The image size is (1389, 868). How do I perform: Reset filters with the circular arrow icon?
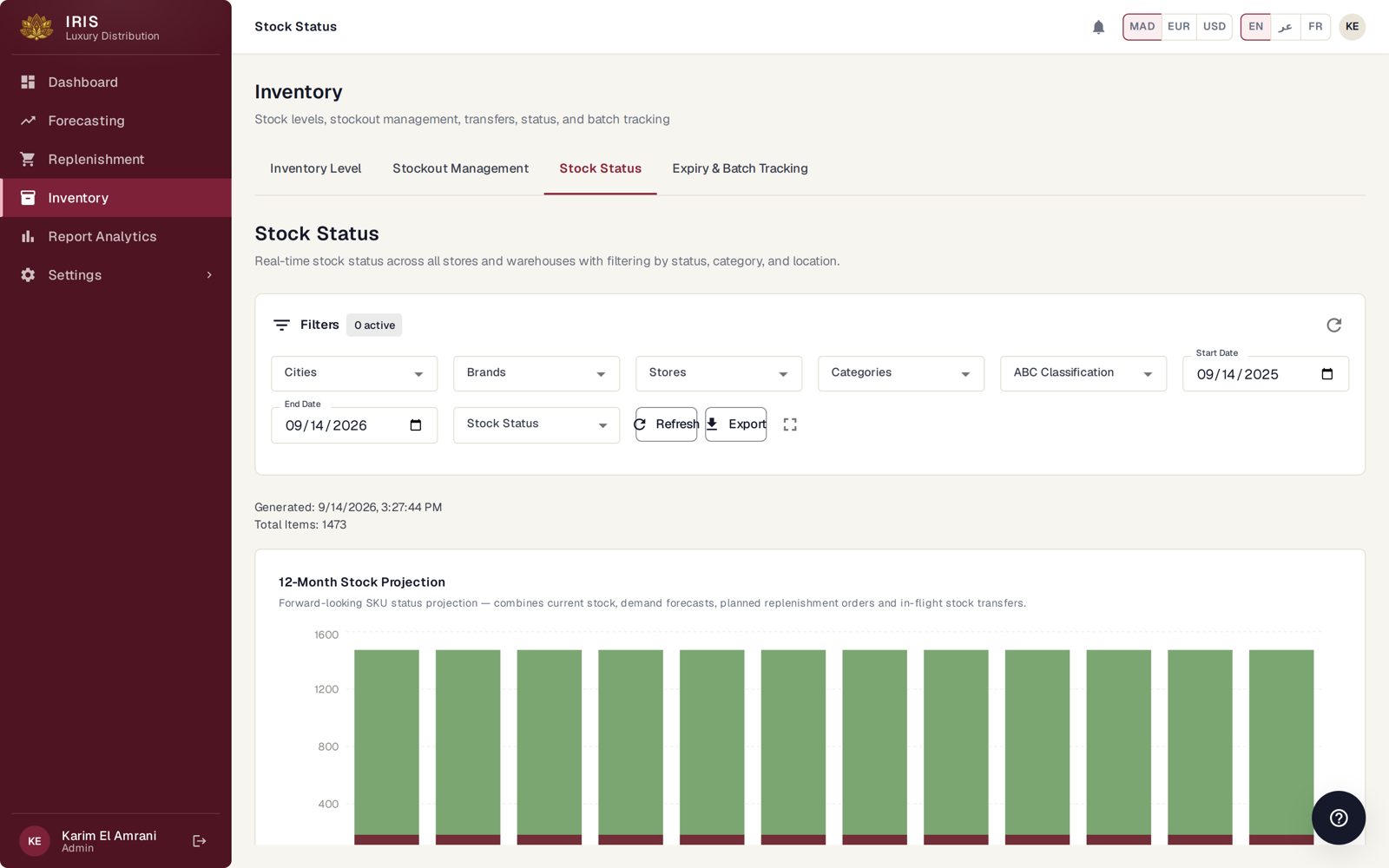tap(1334, 325)
